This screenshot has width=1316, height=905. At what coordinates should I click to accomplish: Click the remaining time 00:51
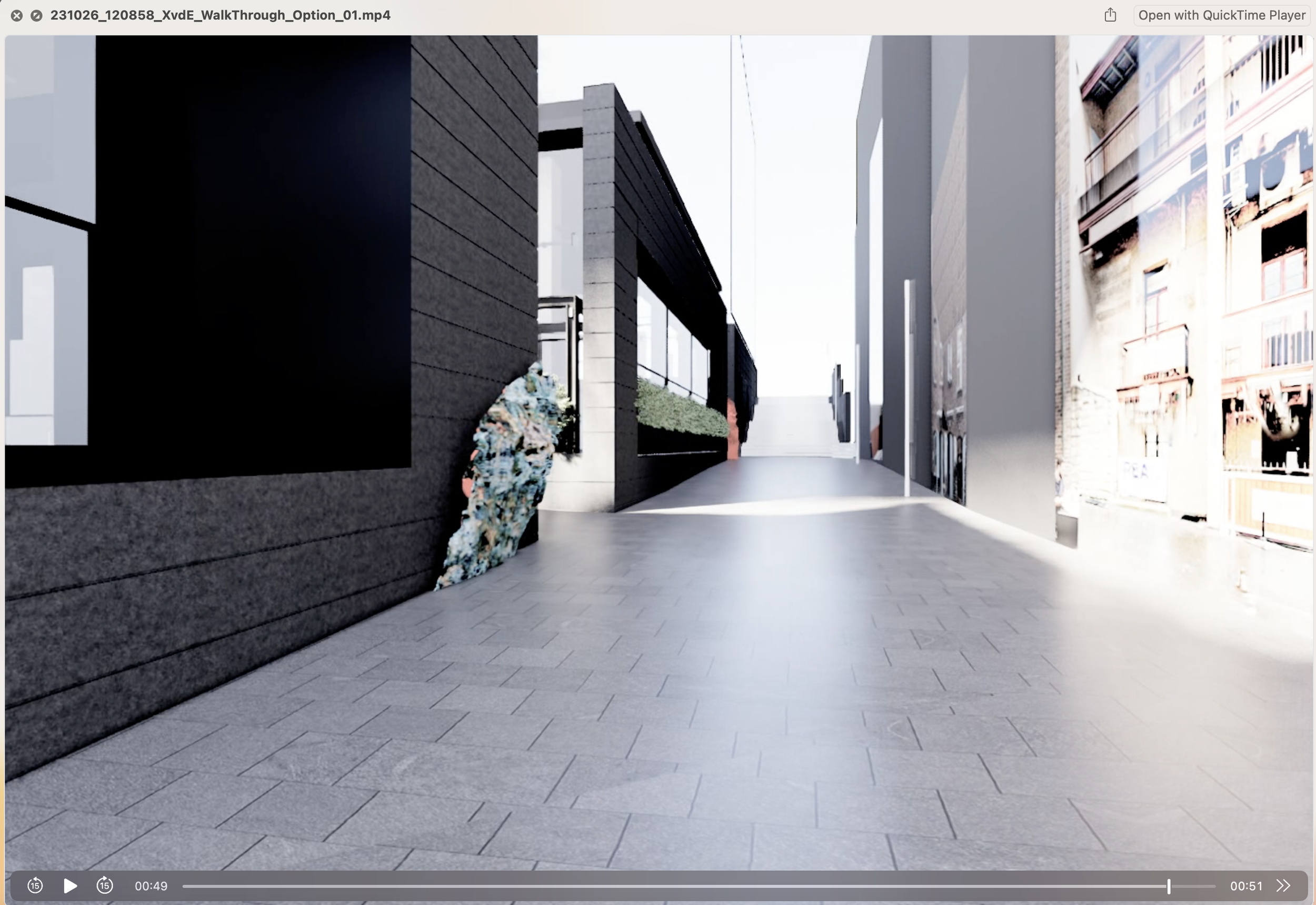(1245, 886)
